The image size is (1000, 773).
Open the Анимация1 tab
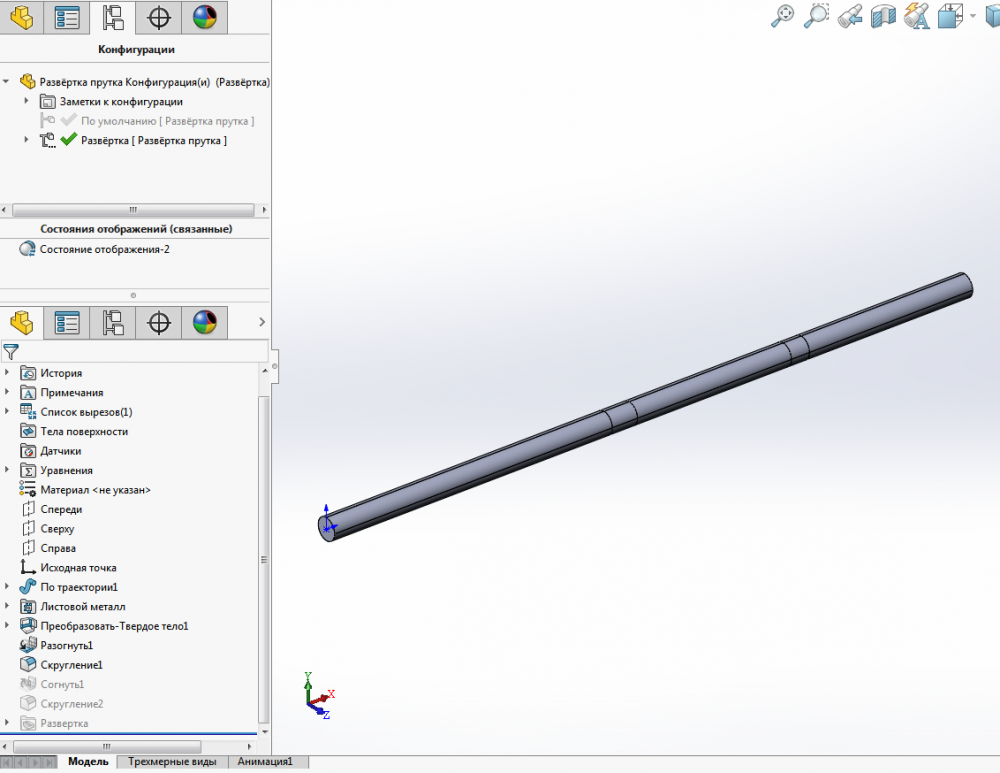[x=265, y=762]
